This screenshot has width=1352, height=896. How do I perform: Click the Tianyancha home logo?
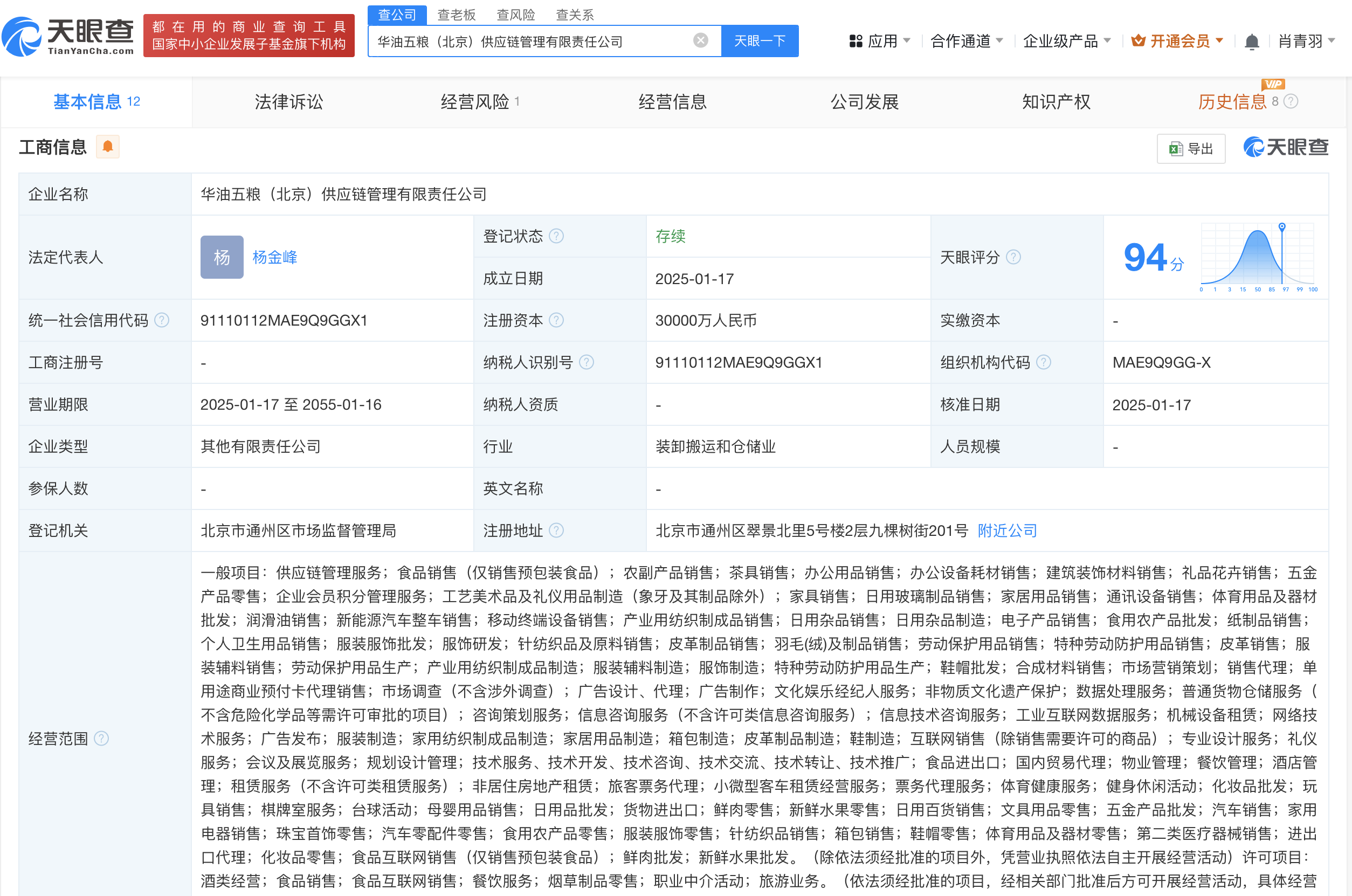tap(68, 37)
